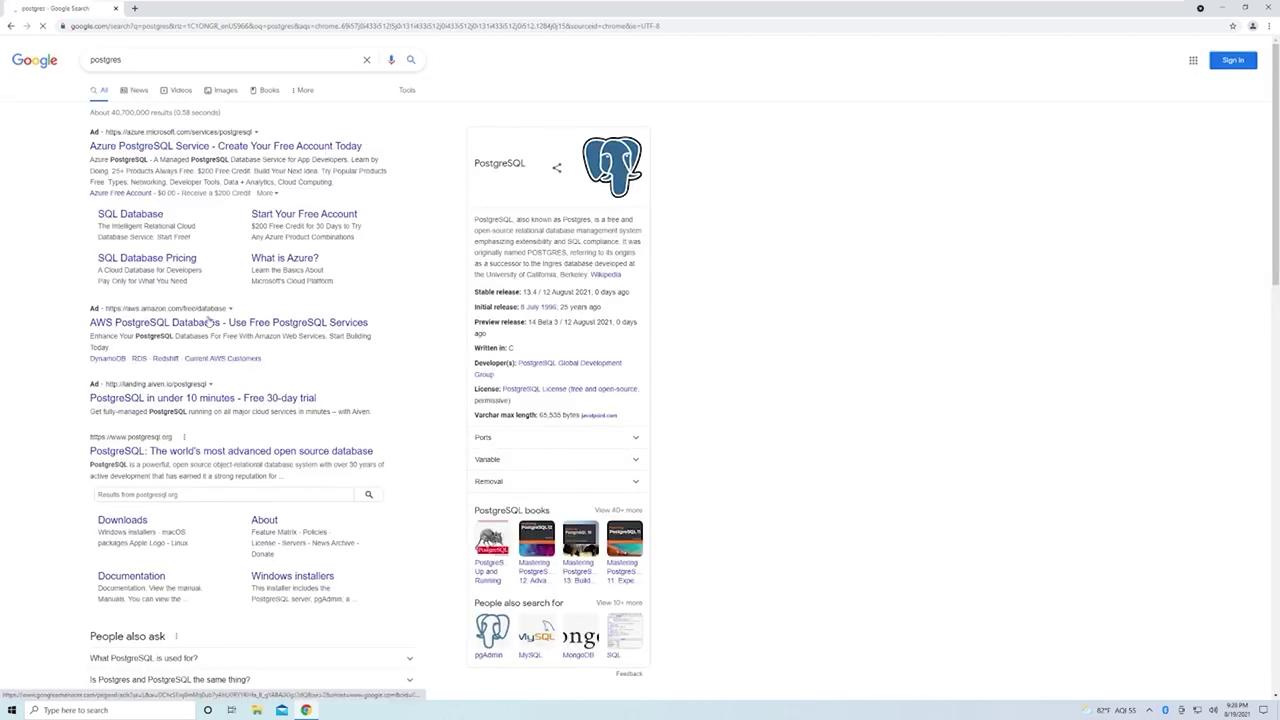Screen dimensions: 1280x720
Task: Click the Chrome address bar
Action: (x=640, y=26)
